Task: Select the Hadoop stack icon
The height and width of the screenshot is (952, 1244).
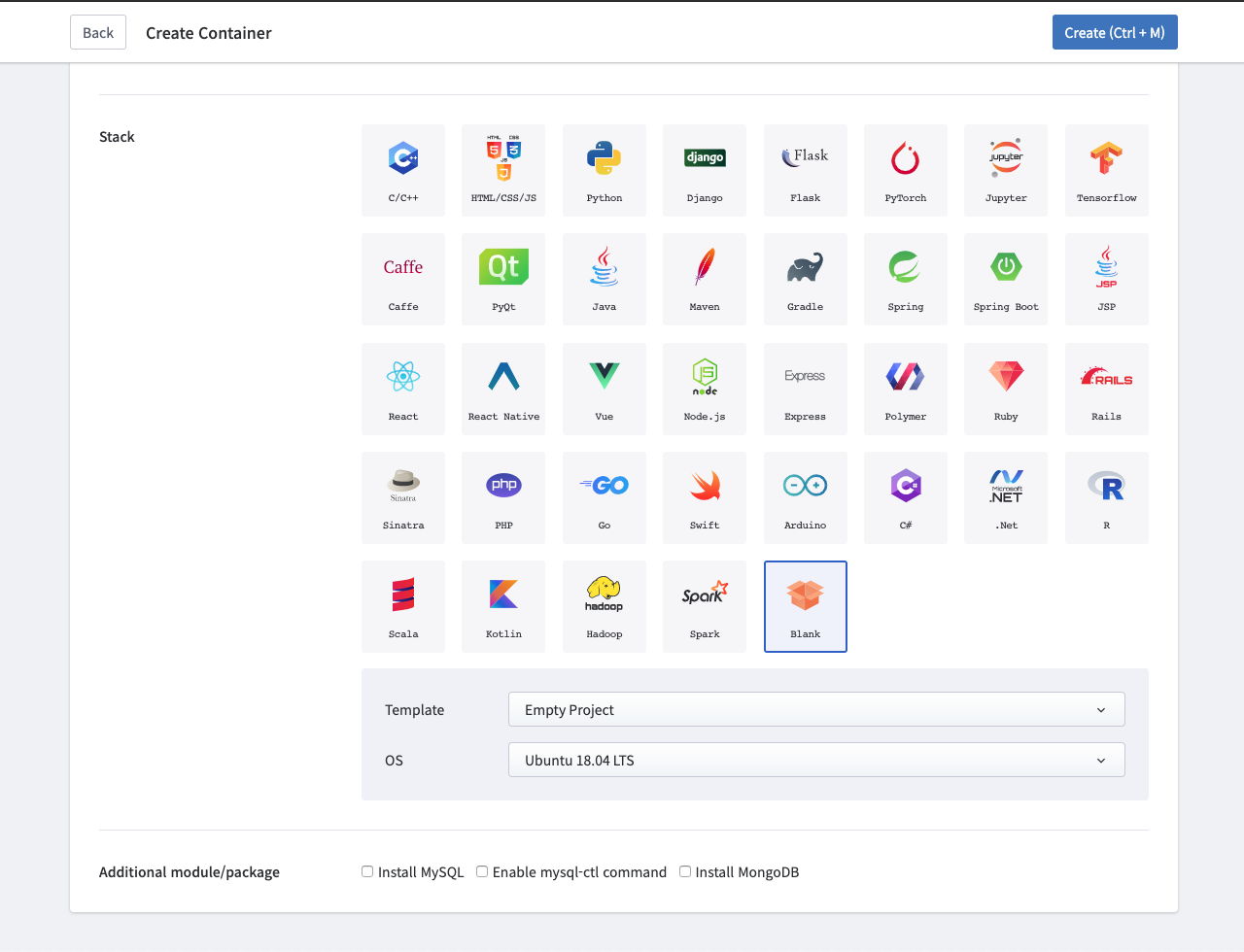Action: 604,606
